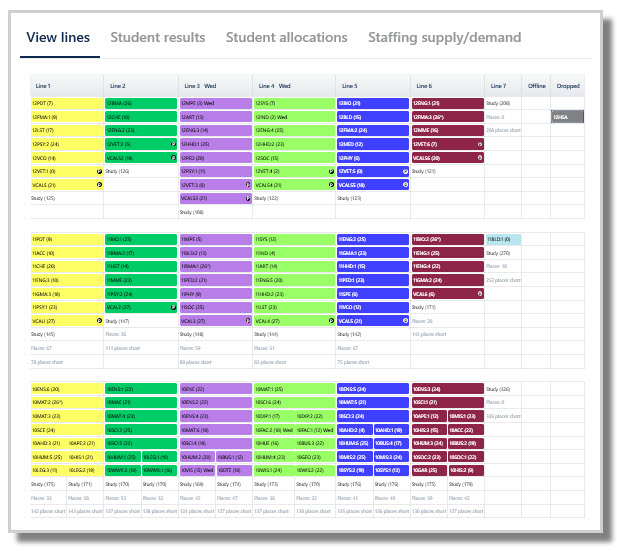The height and width of the screenshot is (551, 617).
Task: Click the circular icon on VCALS2 block
Action: coord(173,157)
